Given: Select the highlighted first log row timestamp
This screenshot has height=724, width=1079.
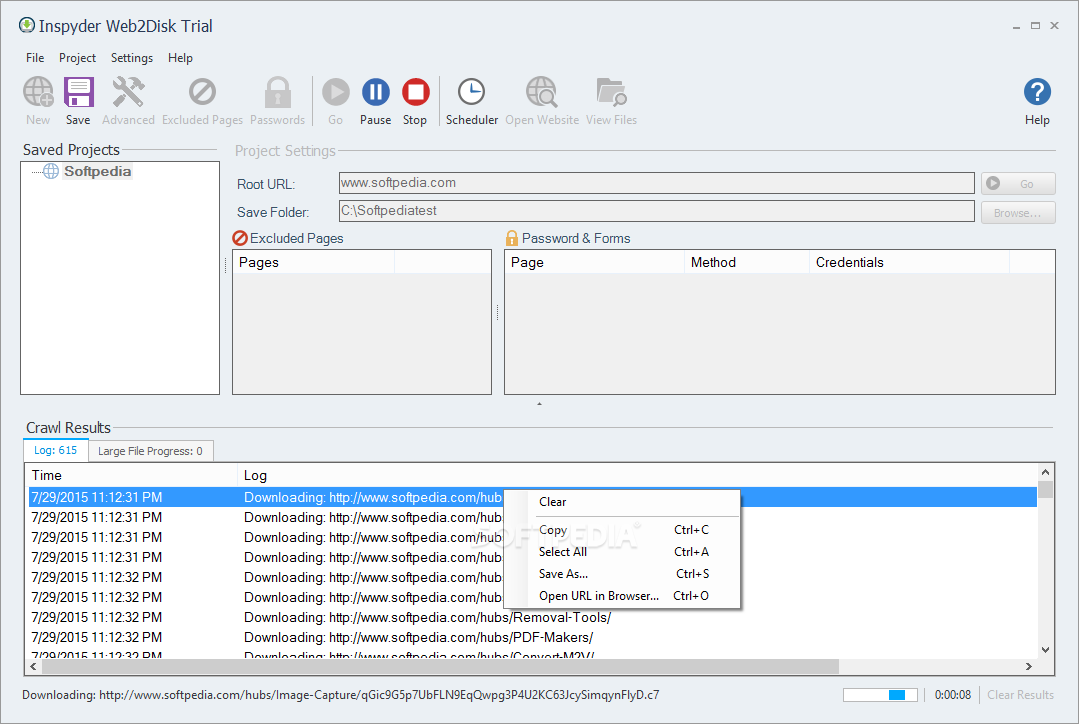Looking at the screenshot, I should pos(97,497).
